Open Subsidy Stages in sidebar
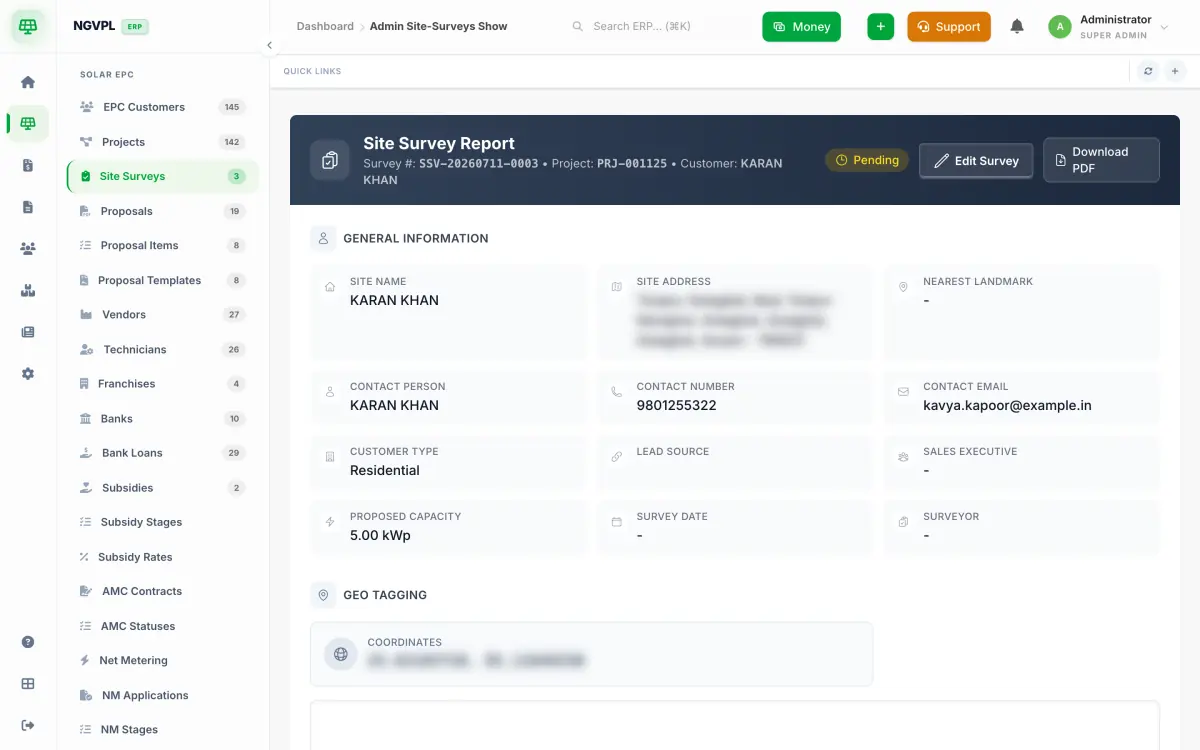Viewport: 1200px width, 750px height. [x=162, y=522]
